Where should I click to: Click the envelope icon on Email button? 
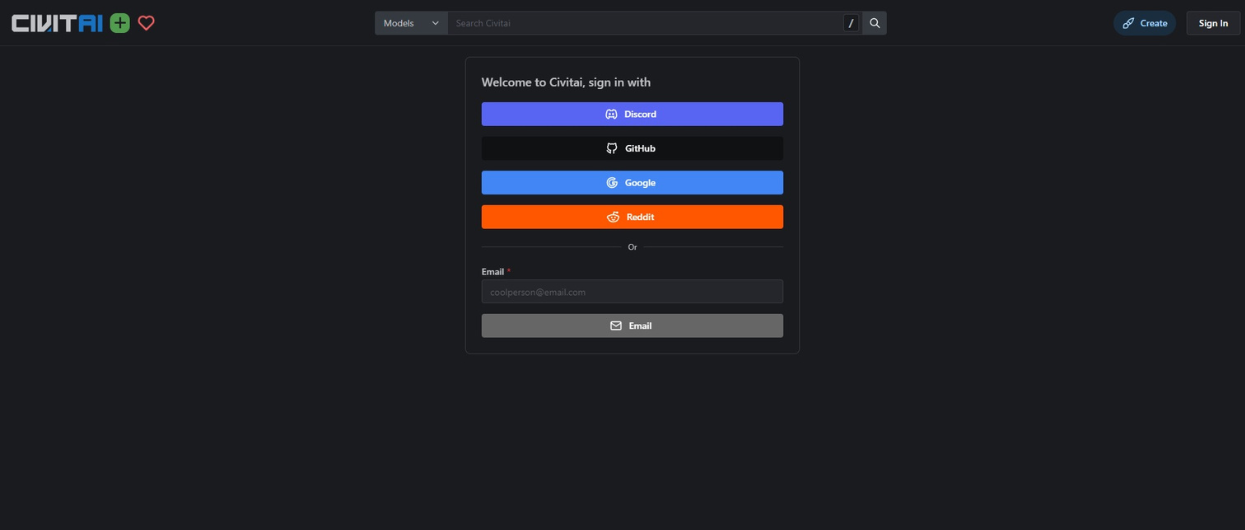click(x=616, y=326)
